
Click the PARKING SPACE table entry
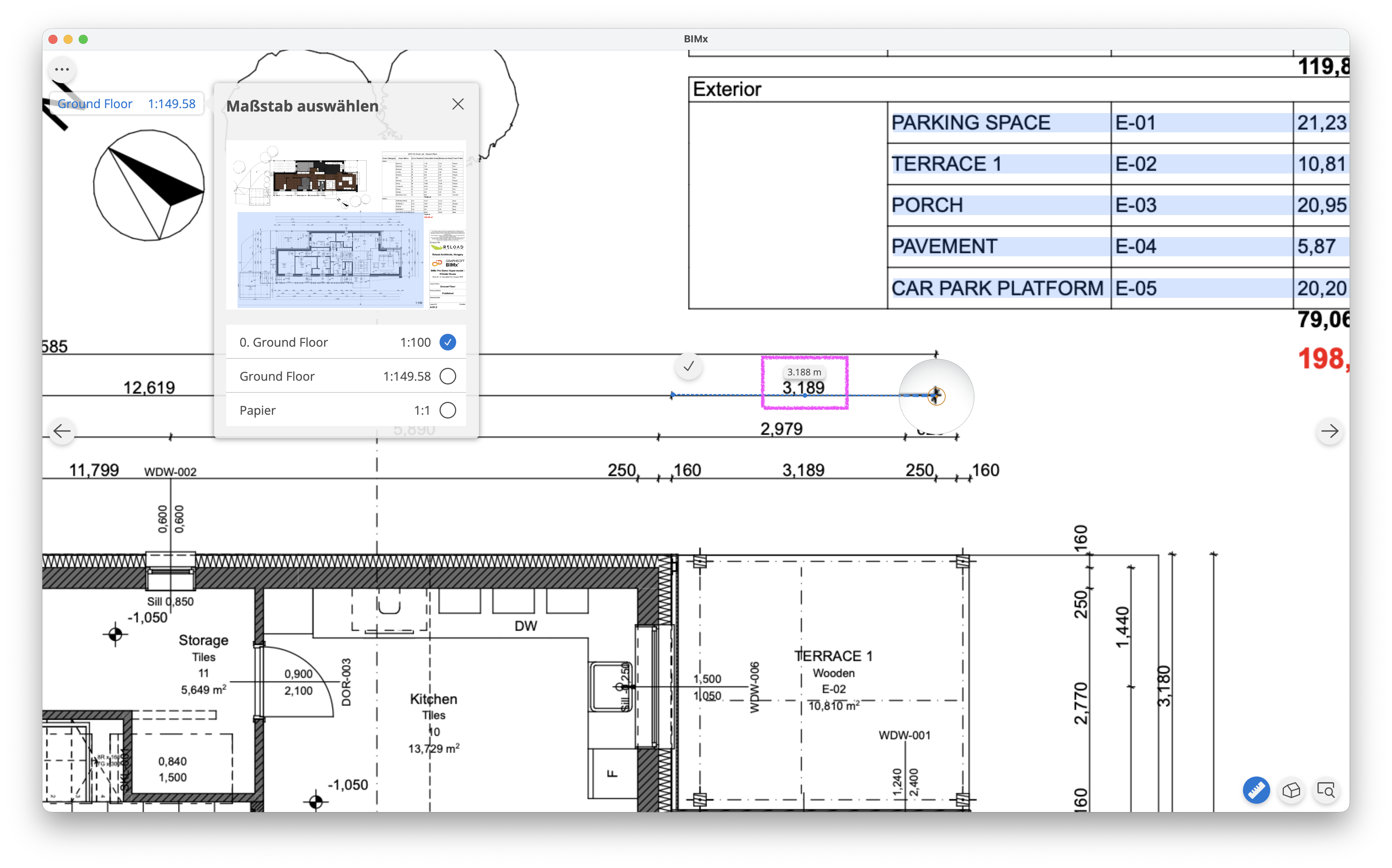[x=971, y=122]
